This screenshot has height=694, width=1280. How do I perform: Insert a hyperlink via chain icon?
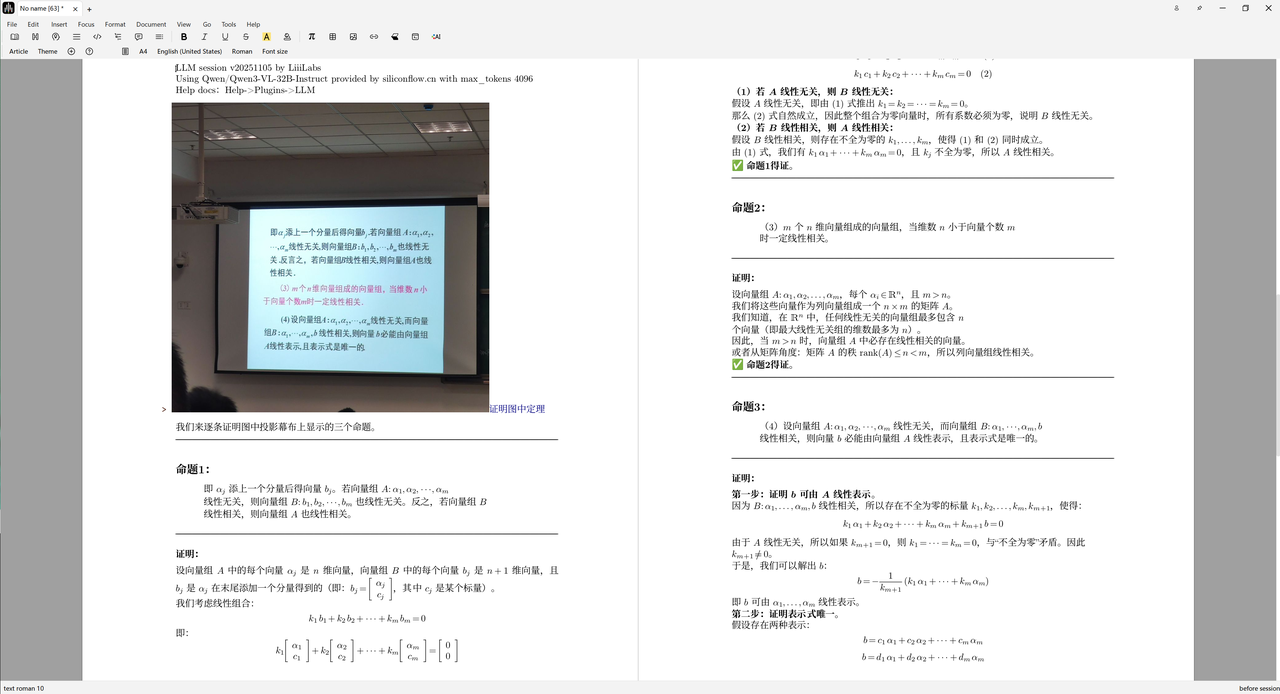click(x=374, y=37)
